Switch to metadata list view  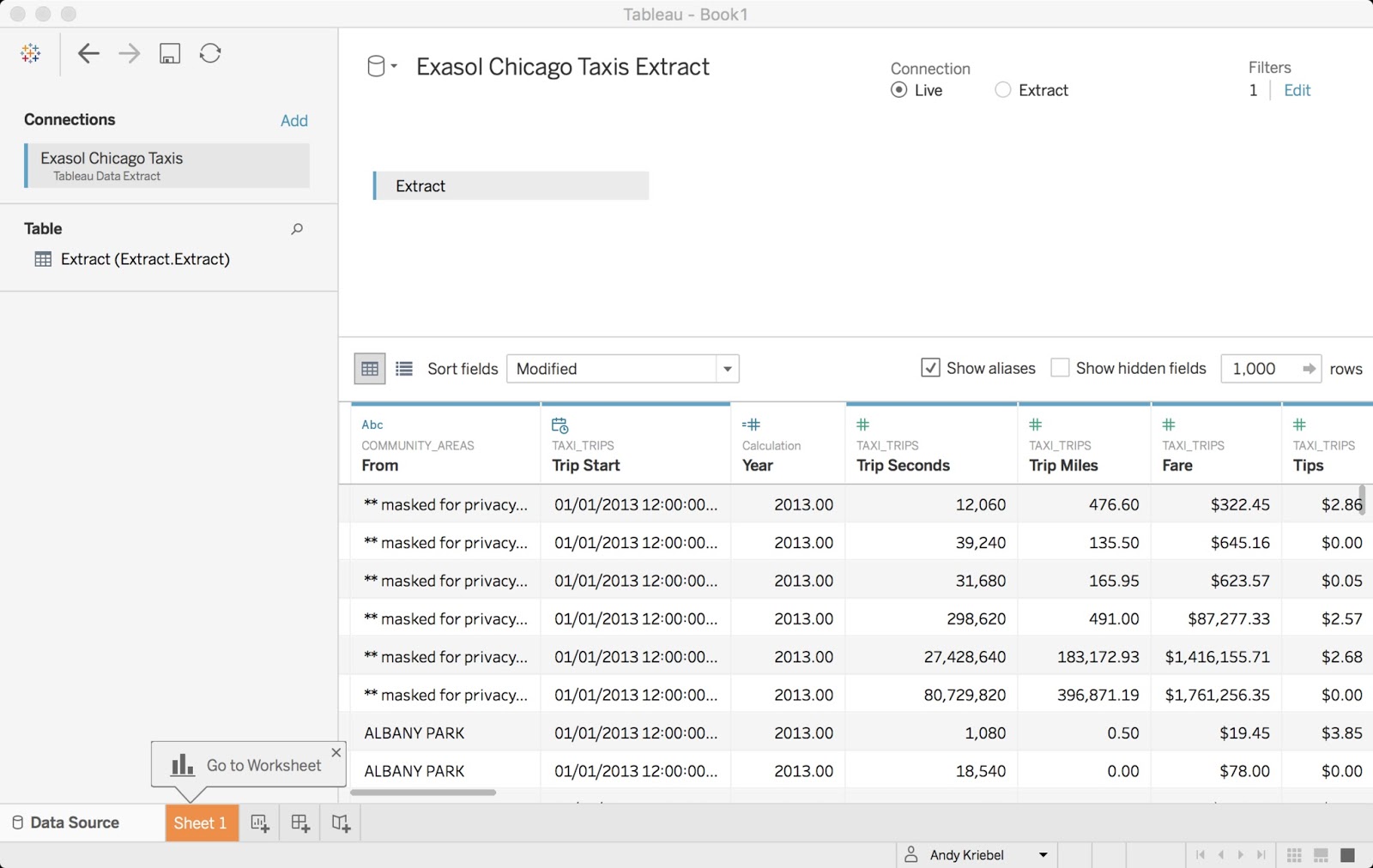(404, 369)
